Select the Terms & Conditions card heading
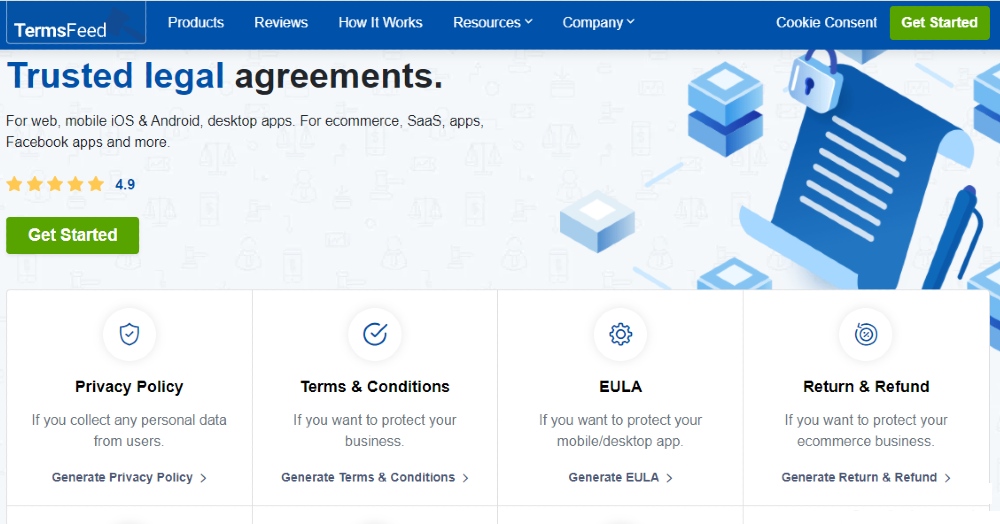 [x=375, y=387]
